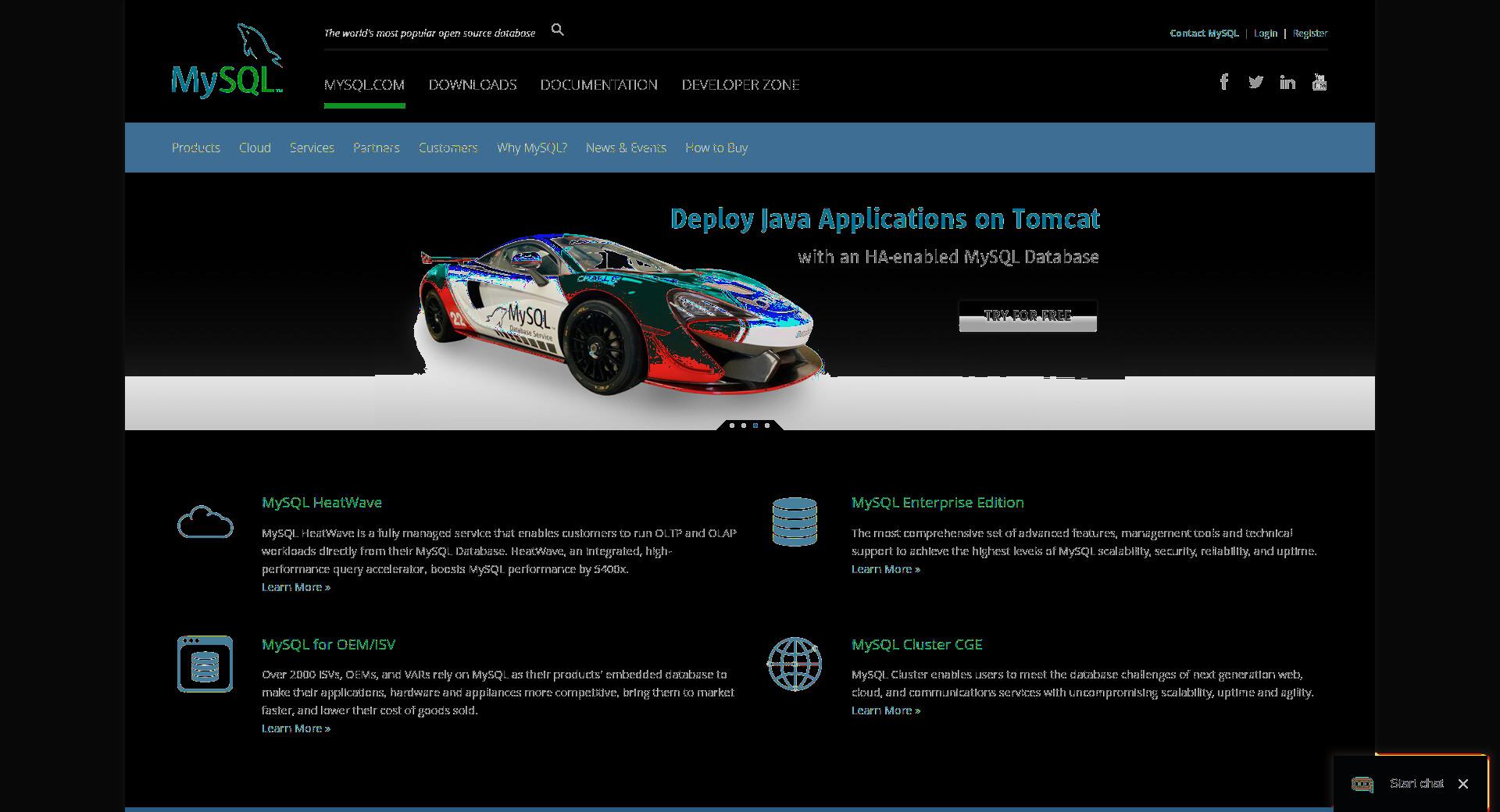Click the Deploy Java Applications on Tomcat headline

885,219
